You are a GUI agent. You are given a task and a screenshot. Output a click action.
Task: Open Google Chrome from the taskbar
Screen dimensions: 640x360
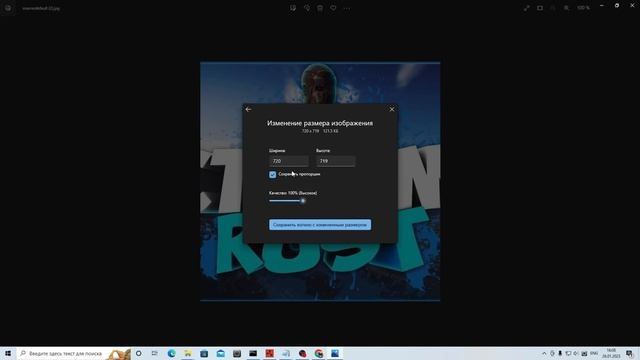click(319, 353)
